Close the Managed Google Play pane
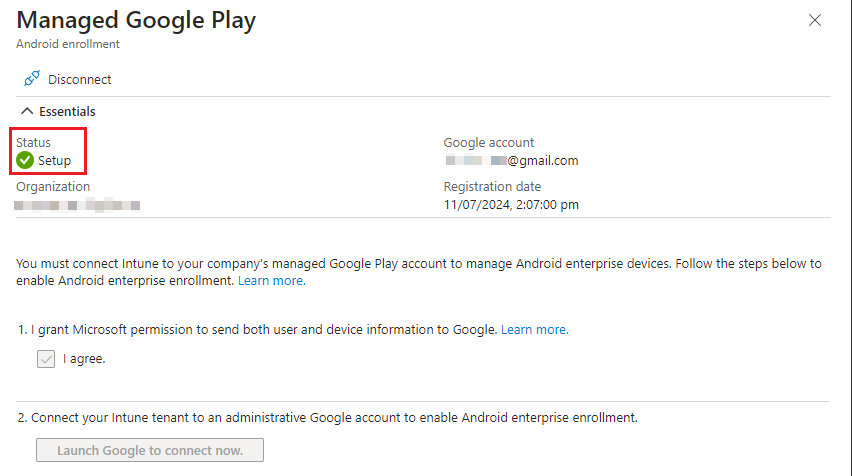Screen dimensions: 852x476 tap(815, 20)
